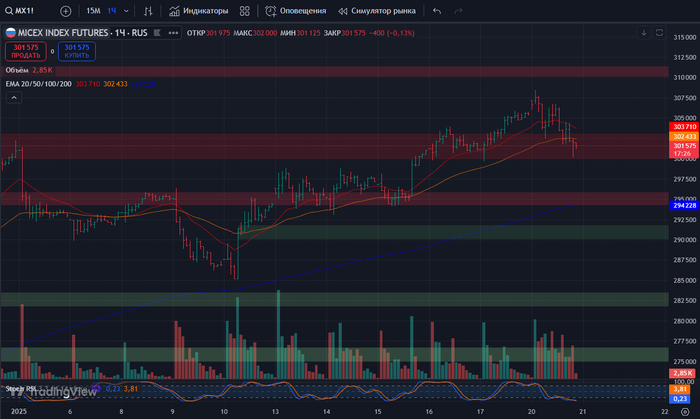Select the 15M timeframe
This screenshot has height=419, width=700.
pyautogui.click(x=92, y=11)
